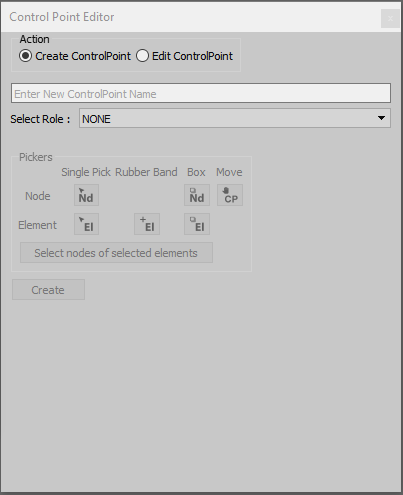Open the Select Role dropdown
The width and height of the screenshot is (403, 495).
[x=235, y=118]
